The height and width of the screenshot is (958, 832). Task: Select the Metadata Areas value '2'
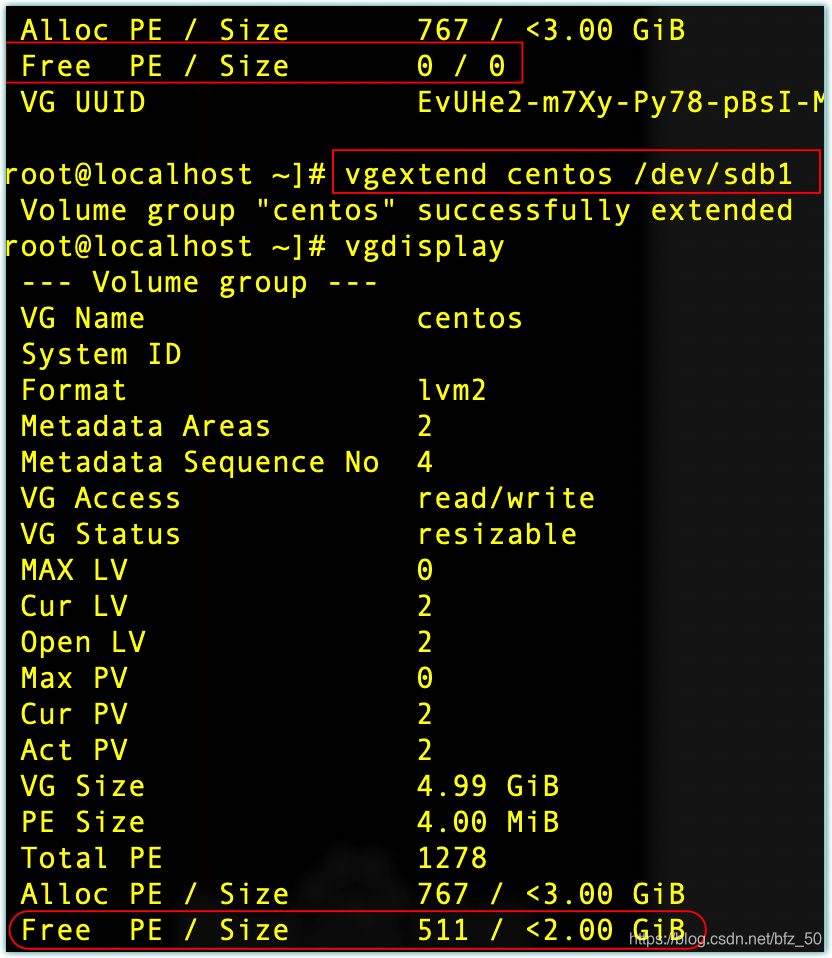click(425, 427)
